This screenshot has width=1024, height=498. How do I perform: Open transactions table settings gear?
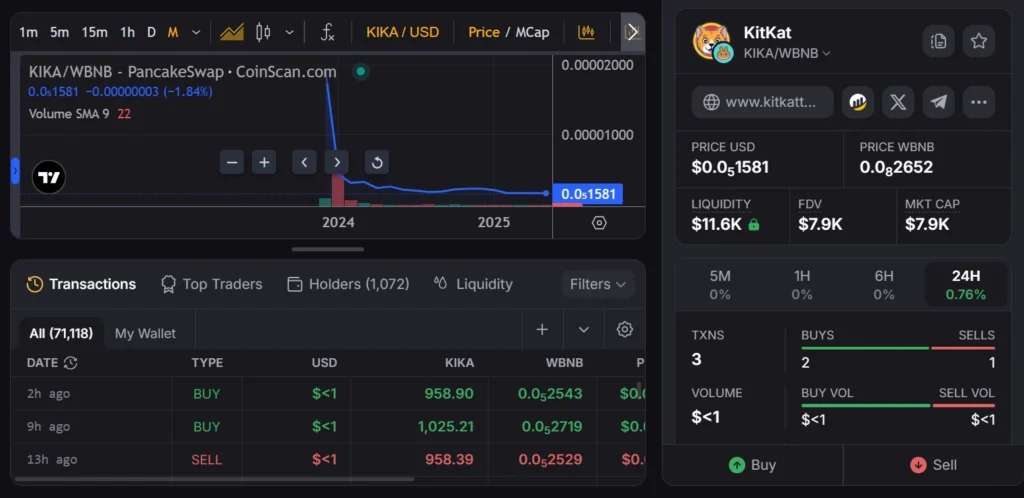pyautogui.click(x=625, y=330)
